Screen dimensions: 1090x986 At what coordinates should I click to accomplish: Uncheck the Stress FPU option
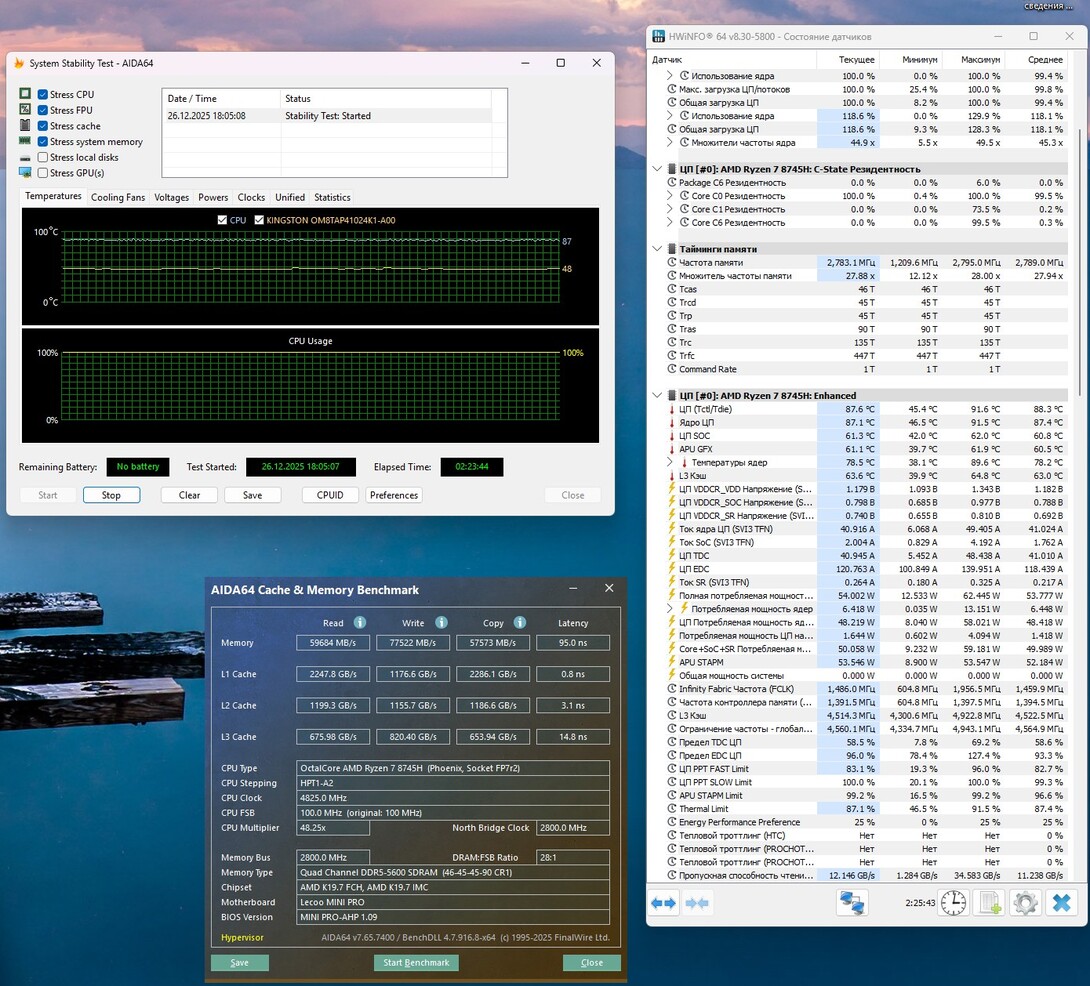tap(43, 110)
